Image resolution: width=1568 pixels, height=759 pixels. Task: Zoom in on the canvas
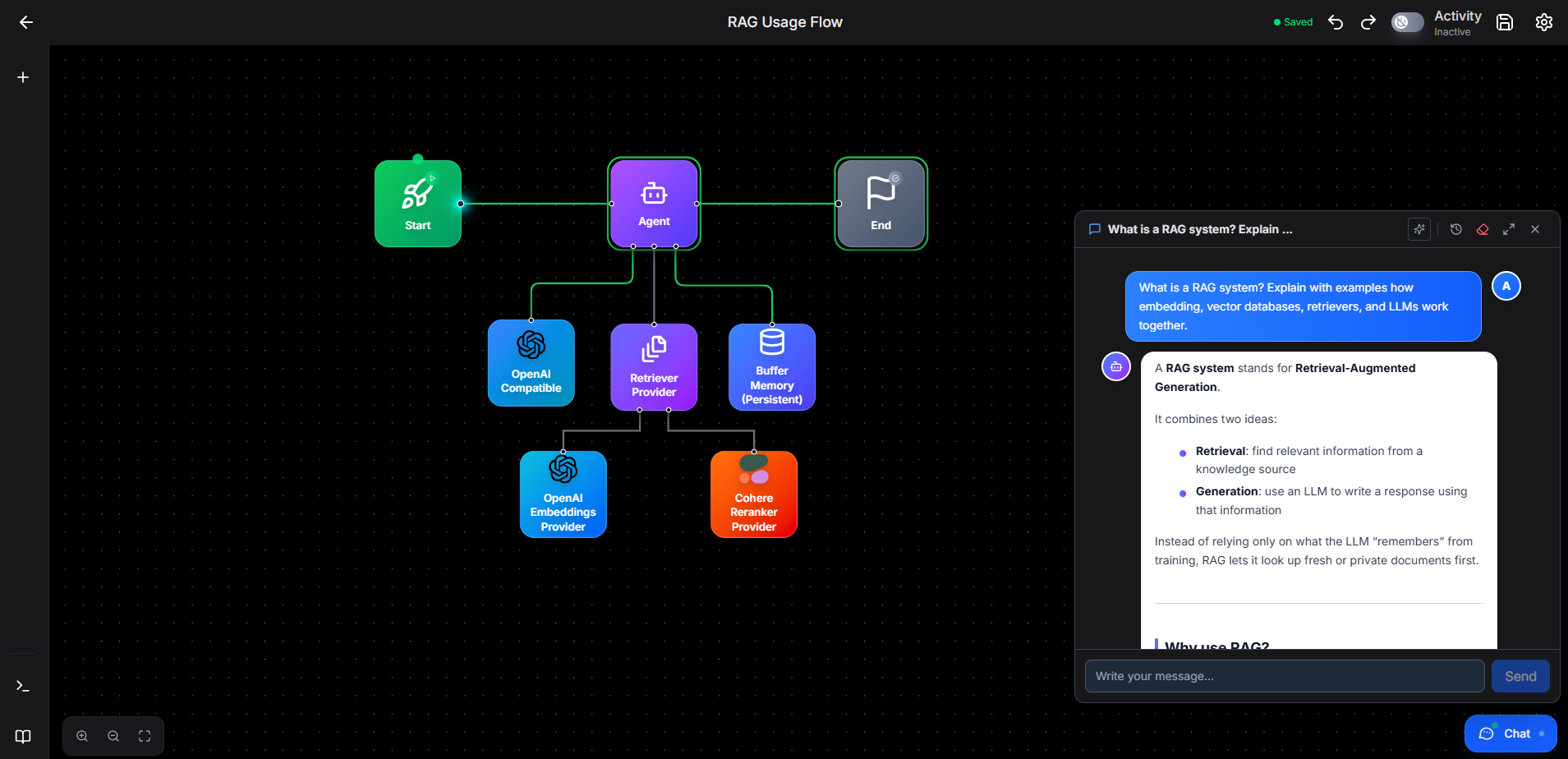click(x=82, y=736)
